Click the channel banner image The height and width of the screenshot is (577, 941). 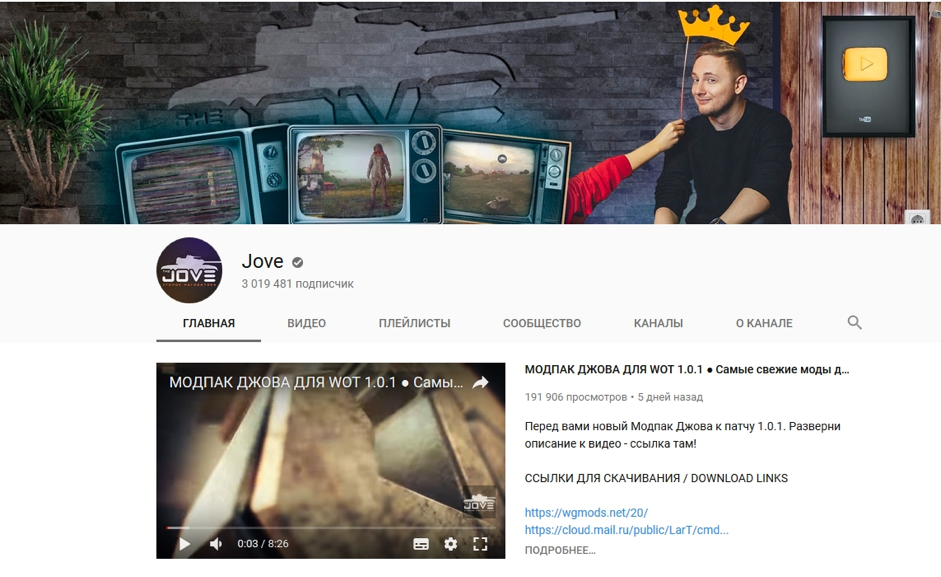tap(470, 112)
